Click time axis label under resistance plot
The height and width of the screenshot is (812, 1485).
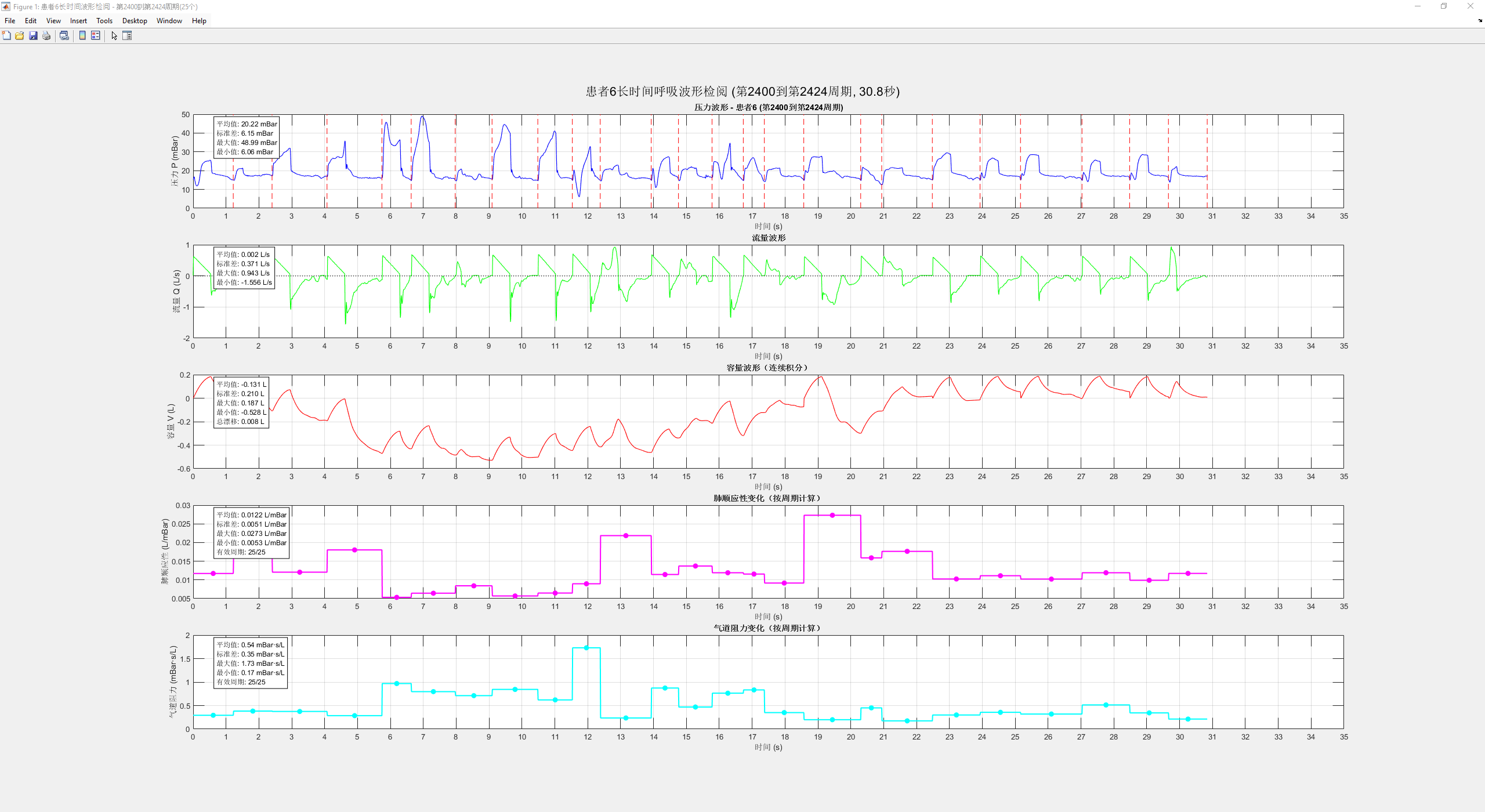coord(769,748)
